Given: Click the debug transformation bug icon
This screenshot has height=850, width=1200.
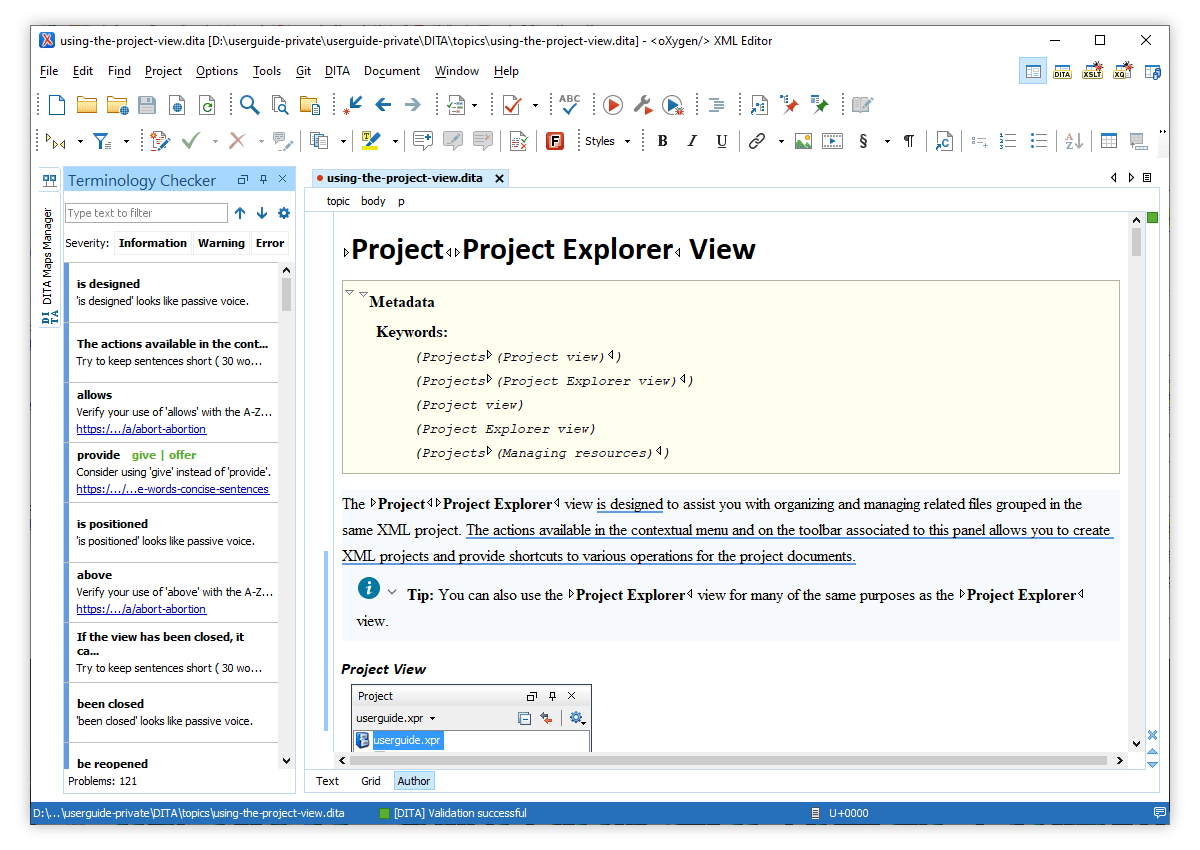Looking at the screenshot, I should pyautogui.click(x=673, y=105).
